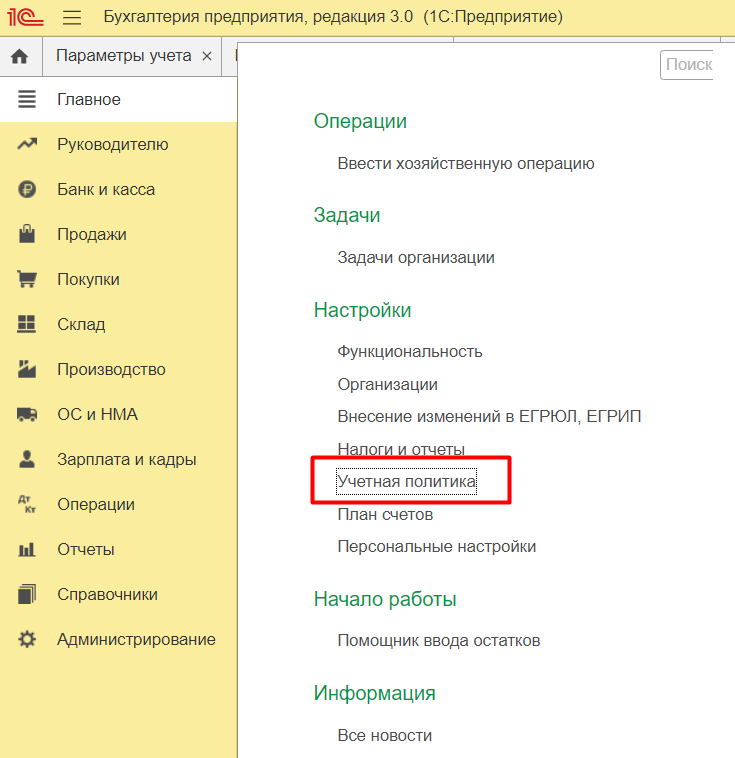Open Зарплата и кадры section
Image resolution: width=735 pixels, height=758 pixels.
[x=126, y=460]
